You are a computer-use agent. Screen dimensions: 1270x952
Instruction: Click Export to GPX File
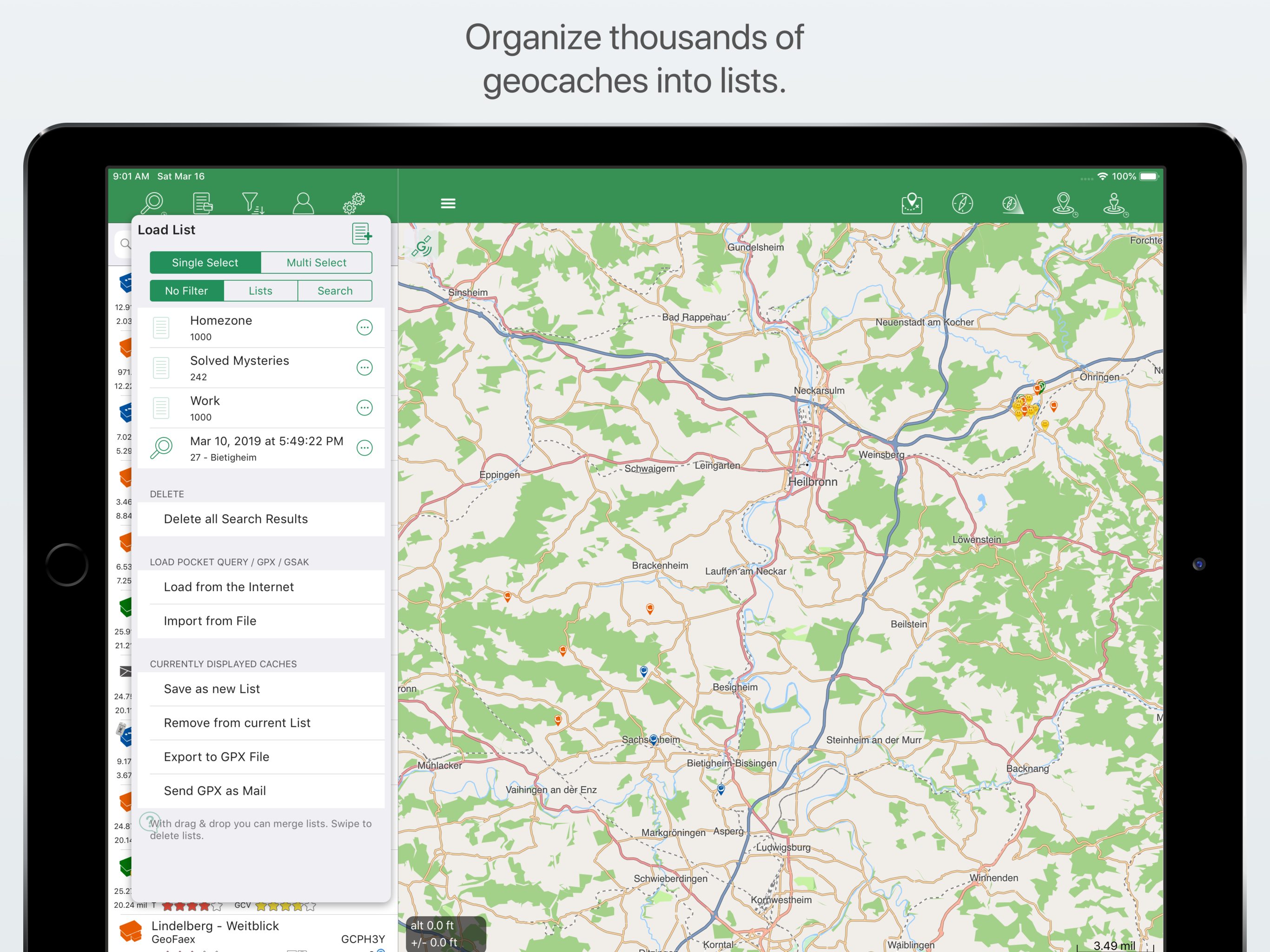(217, 757)
